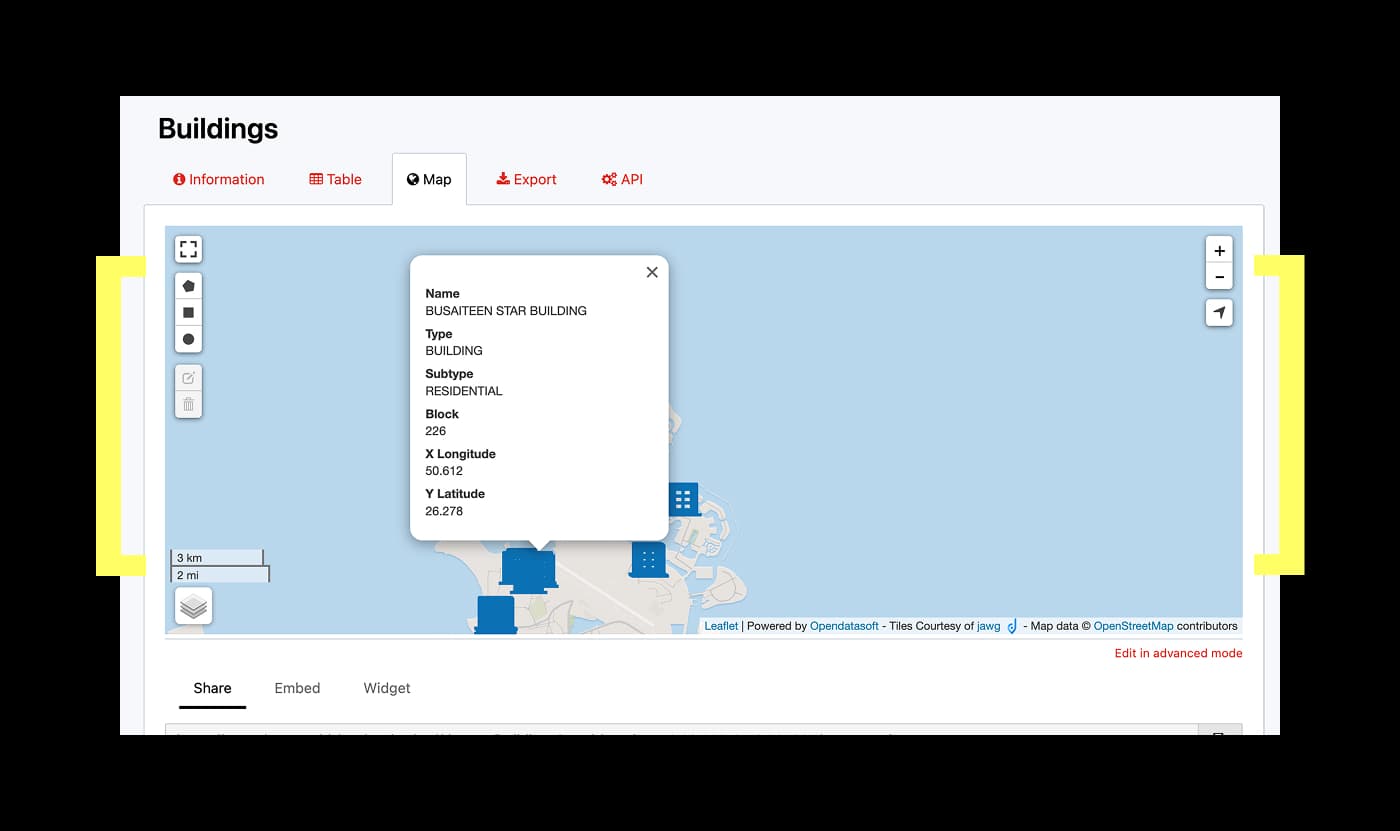1400x831 pixels.
Task: Select the draw polygon tool
Action: click(x=188, y=286)
